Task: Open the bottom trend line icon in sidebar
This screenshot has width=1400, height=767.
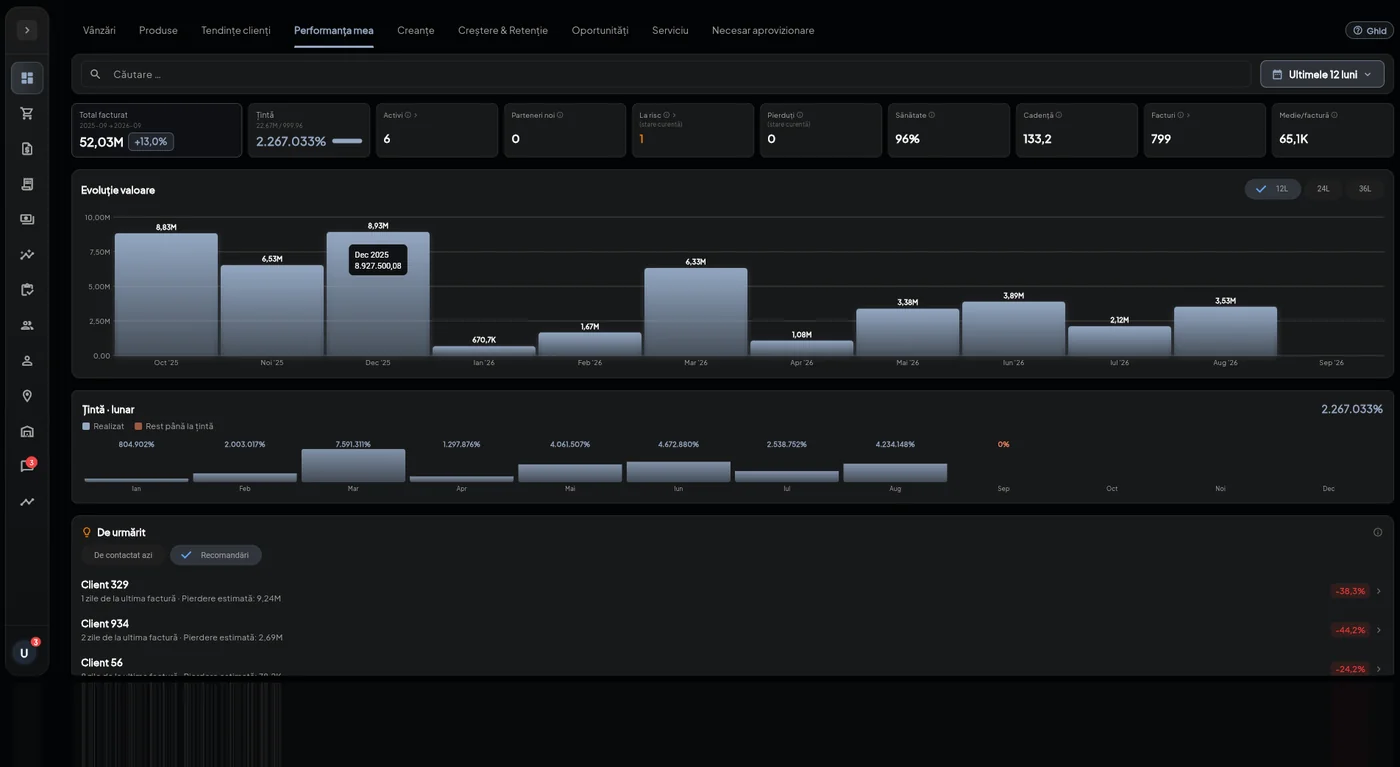Action: [27, 502]
